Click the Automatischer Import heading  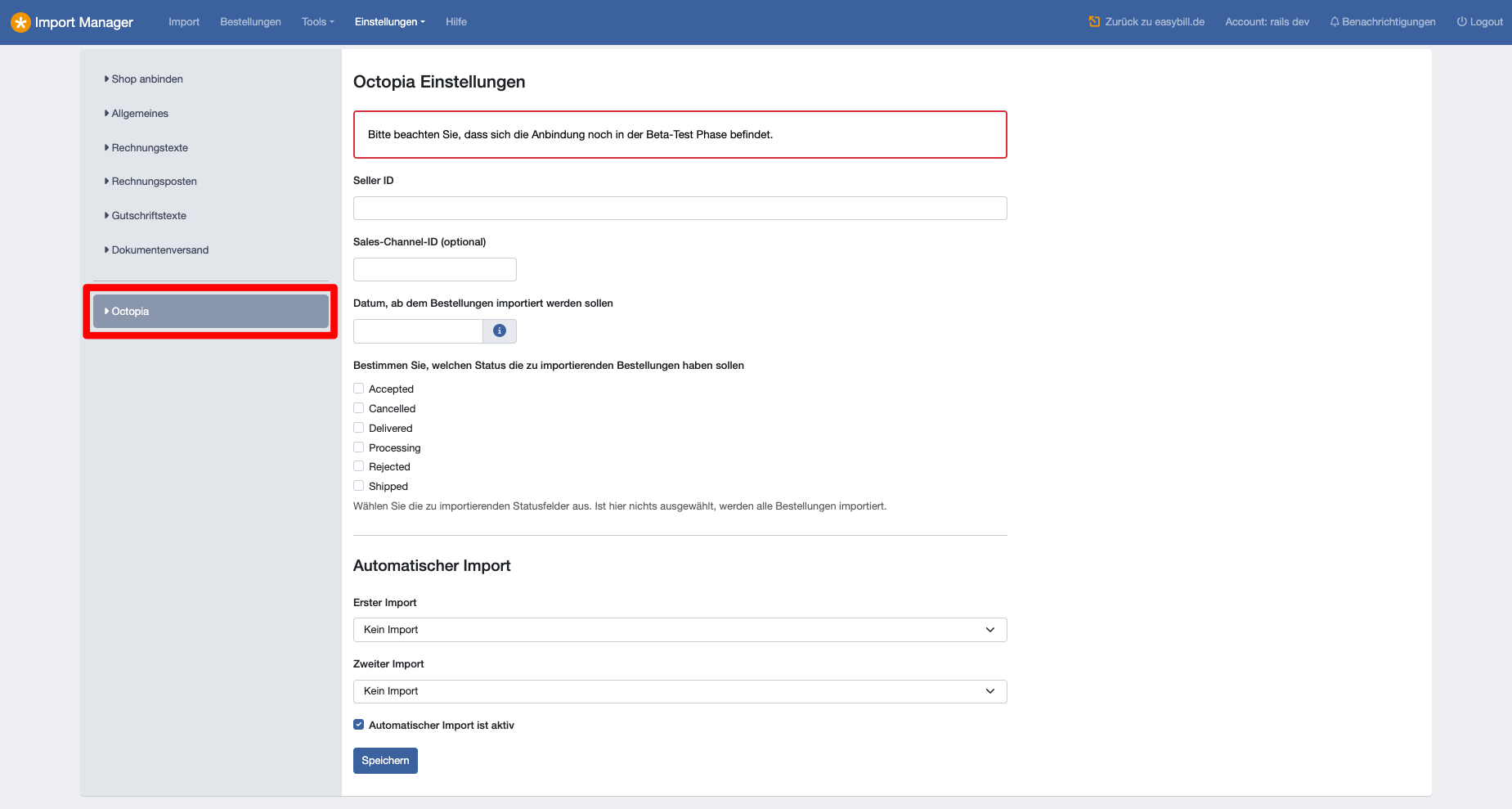pyautogui.click(x=432, y=566)
